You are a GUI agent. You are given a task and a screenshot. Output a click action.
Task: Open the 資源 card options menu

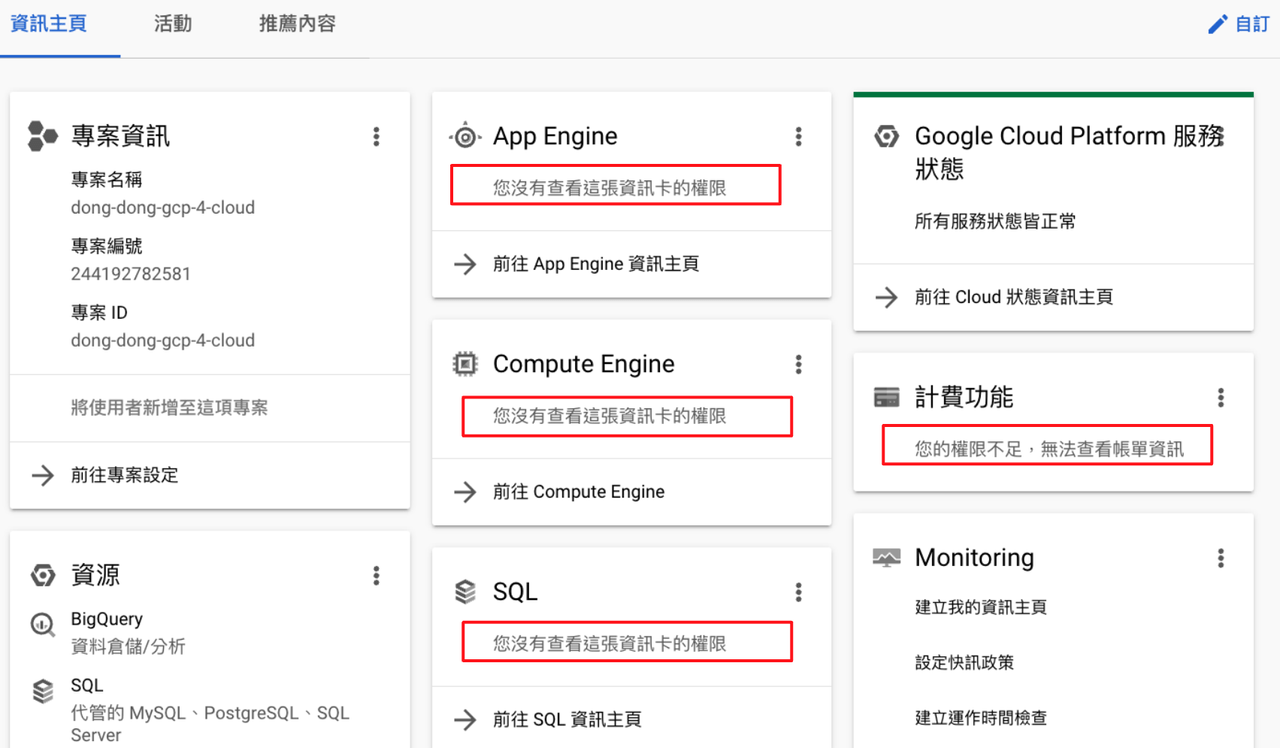tap(376, 575)
